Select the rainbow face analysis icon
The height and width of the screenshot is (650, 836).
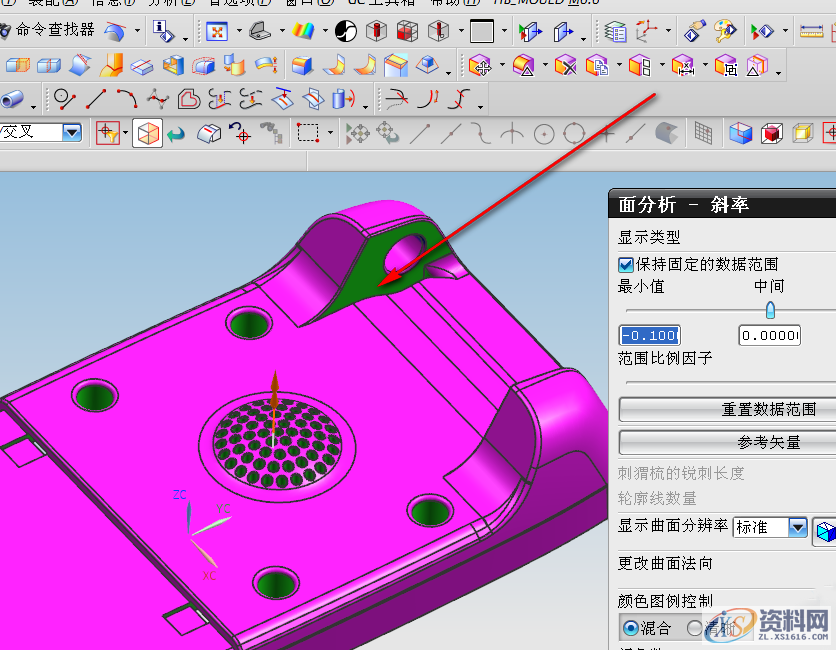(x=301, y=32)
